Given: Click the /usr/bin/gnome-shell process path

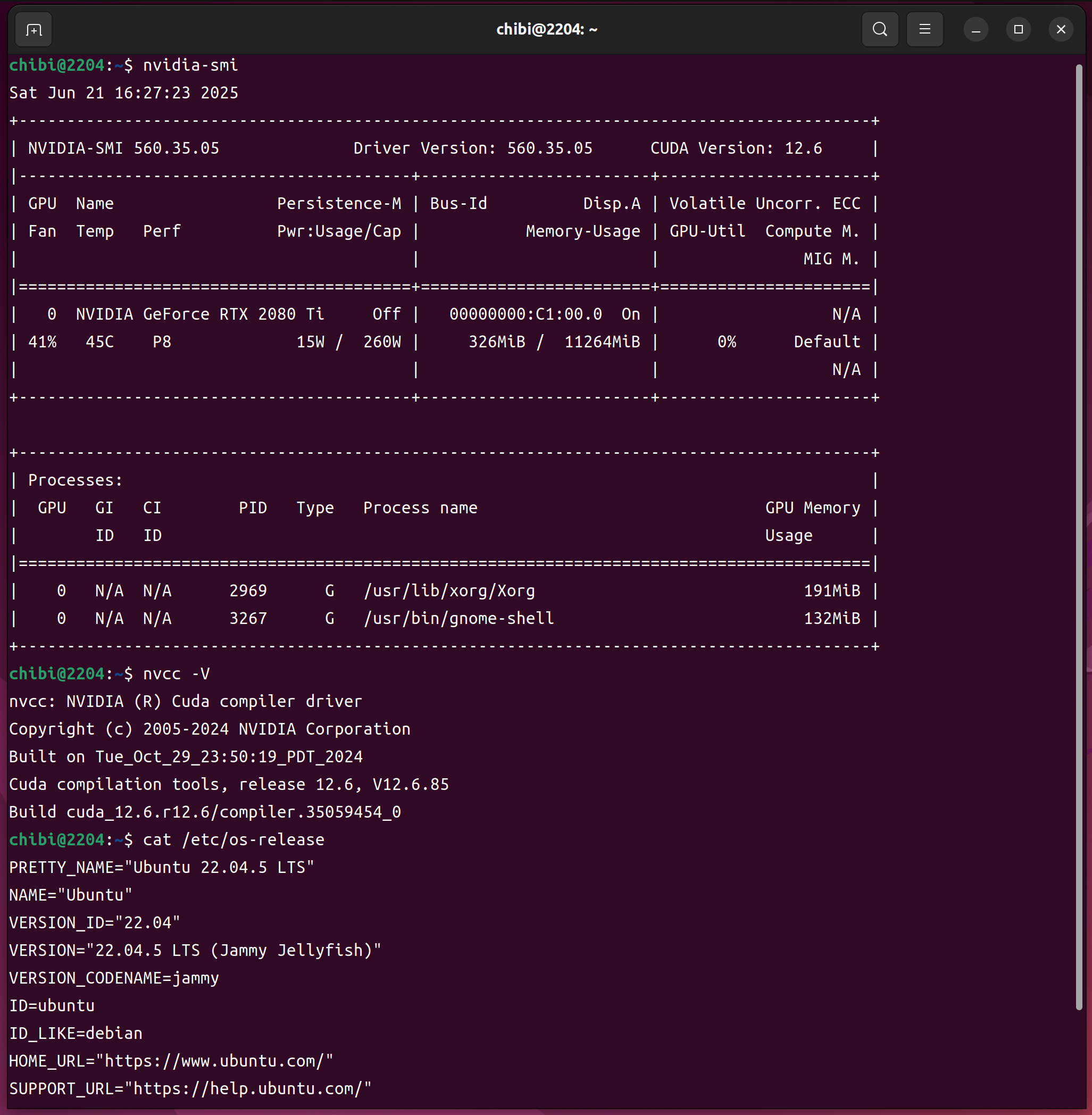Looking at the screenshot, I should coord(459,618).
